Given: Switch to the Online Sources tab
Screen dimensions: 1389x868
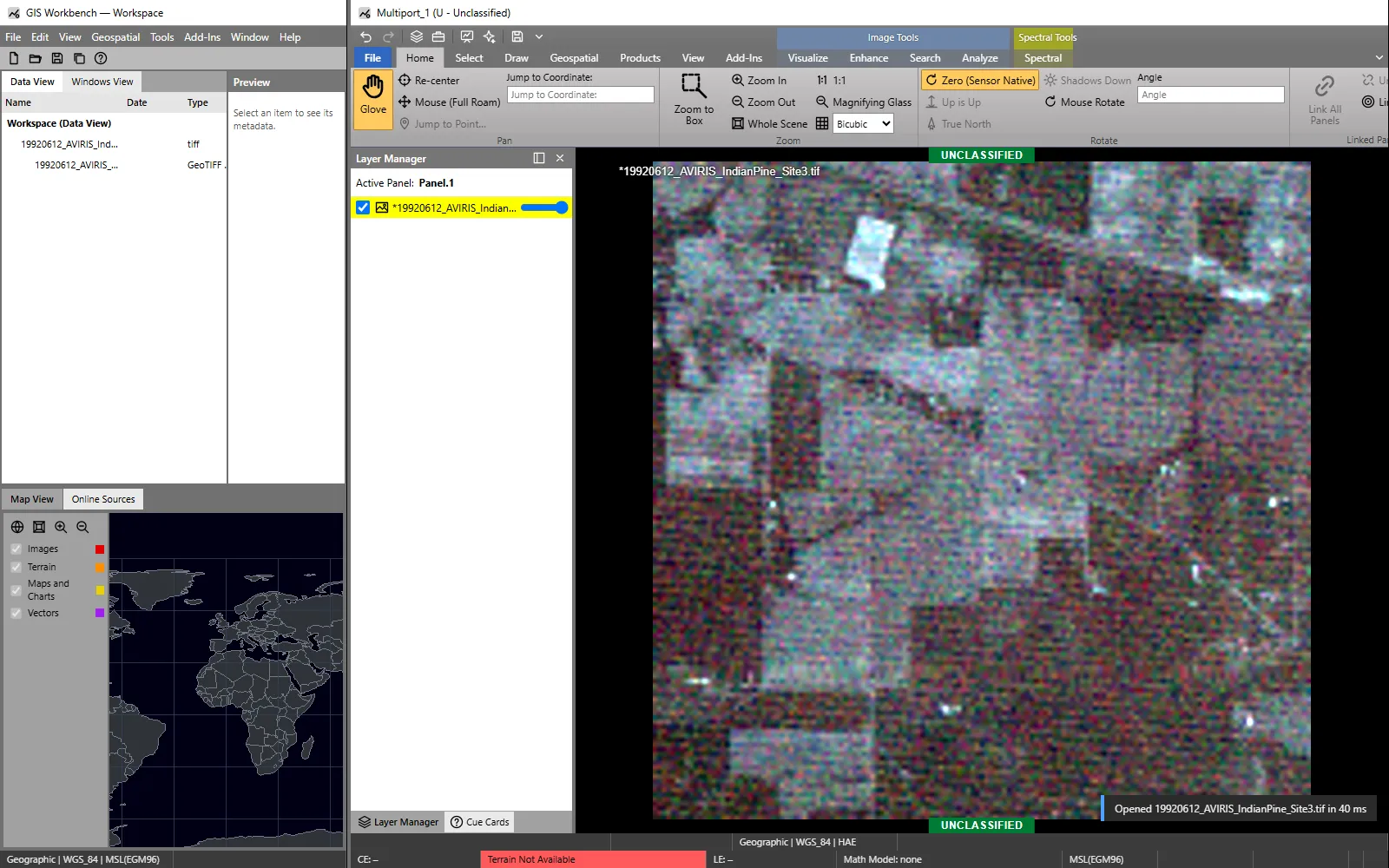Looking at the screenshot, I should [103, 499].
